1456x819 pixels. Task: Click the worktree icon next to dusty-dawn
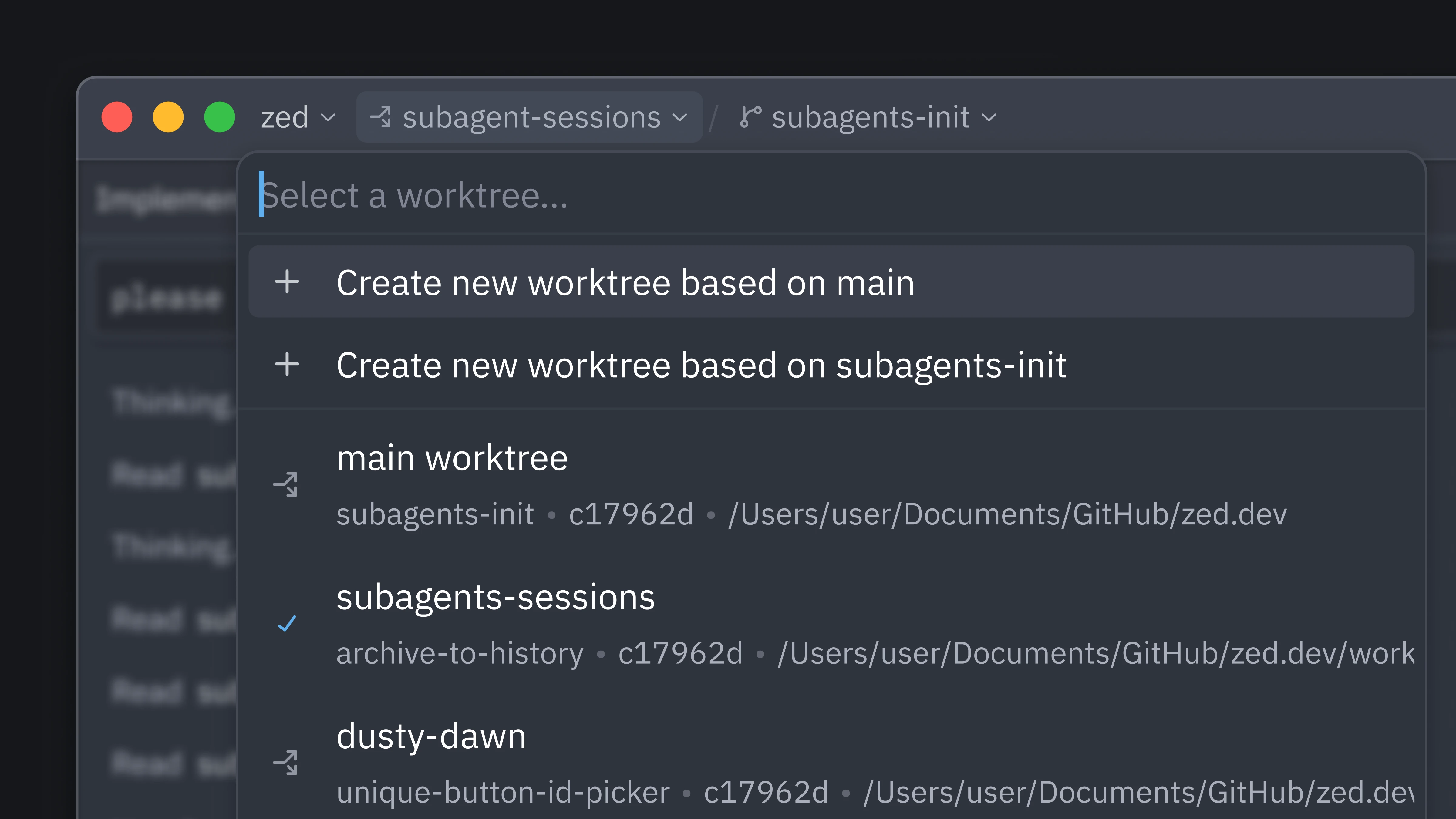[x=285, y=763]
